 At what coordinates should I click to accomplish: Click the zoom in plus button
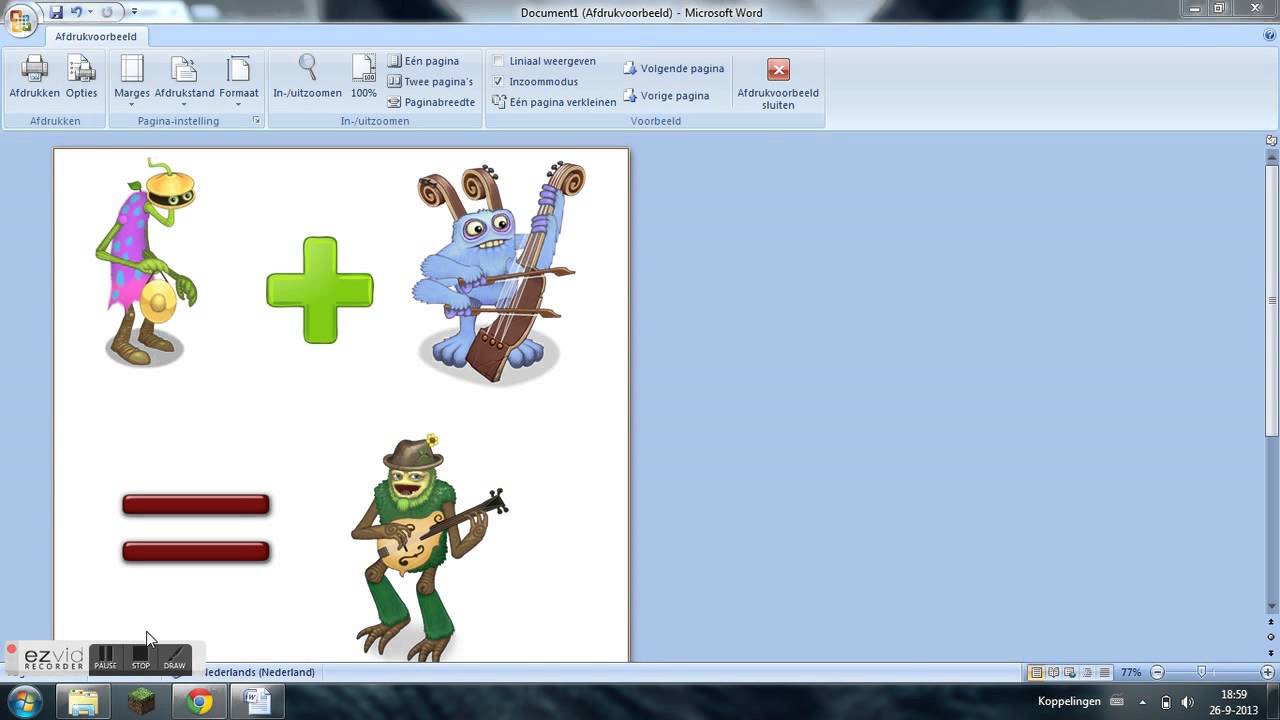coord(1268,672)
